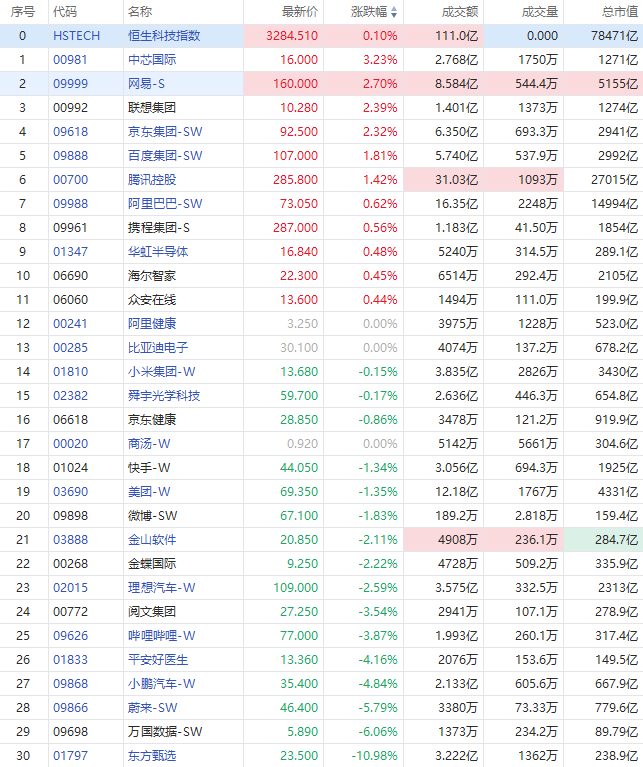Click the 总市值 column header
Viewport: 643px width, 767px height.
click(x=620, y=12)
